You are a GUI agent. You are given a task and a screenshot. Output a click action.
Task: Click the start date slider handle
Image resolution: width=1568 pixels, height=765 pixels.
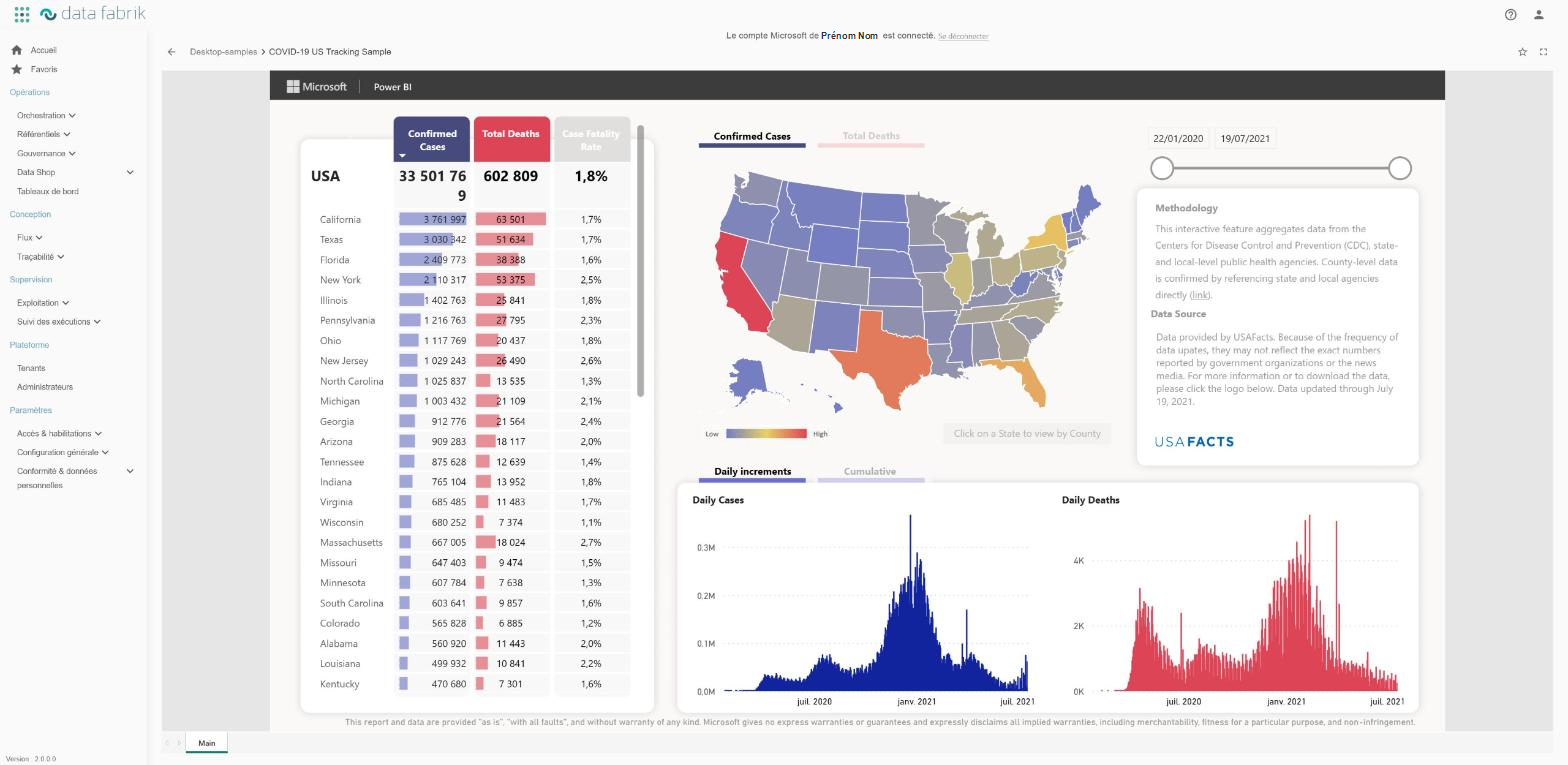pos(1162,168)
